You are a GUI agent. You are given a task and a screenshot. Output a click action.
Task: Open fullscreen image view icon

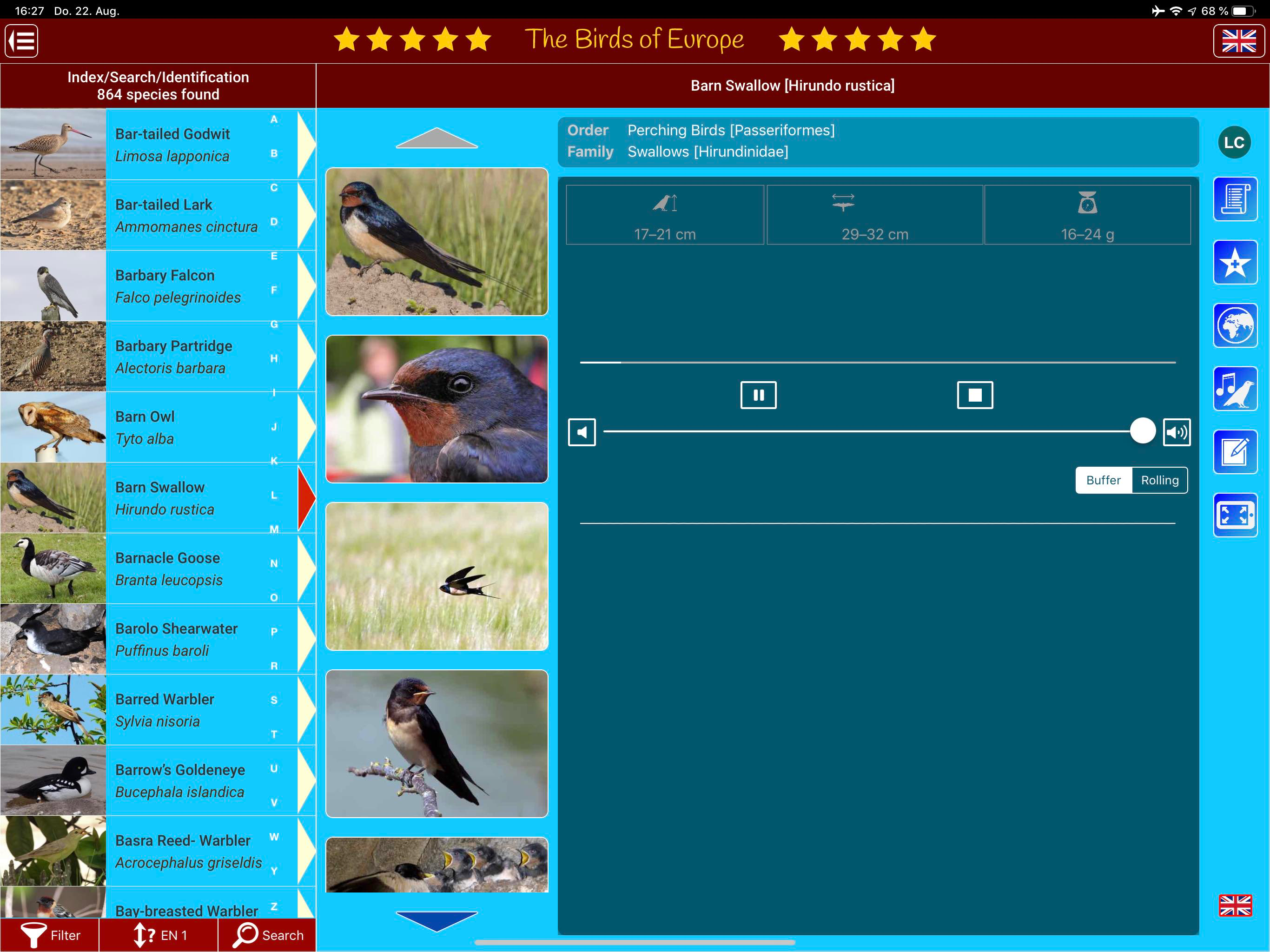point(1235,515)
